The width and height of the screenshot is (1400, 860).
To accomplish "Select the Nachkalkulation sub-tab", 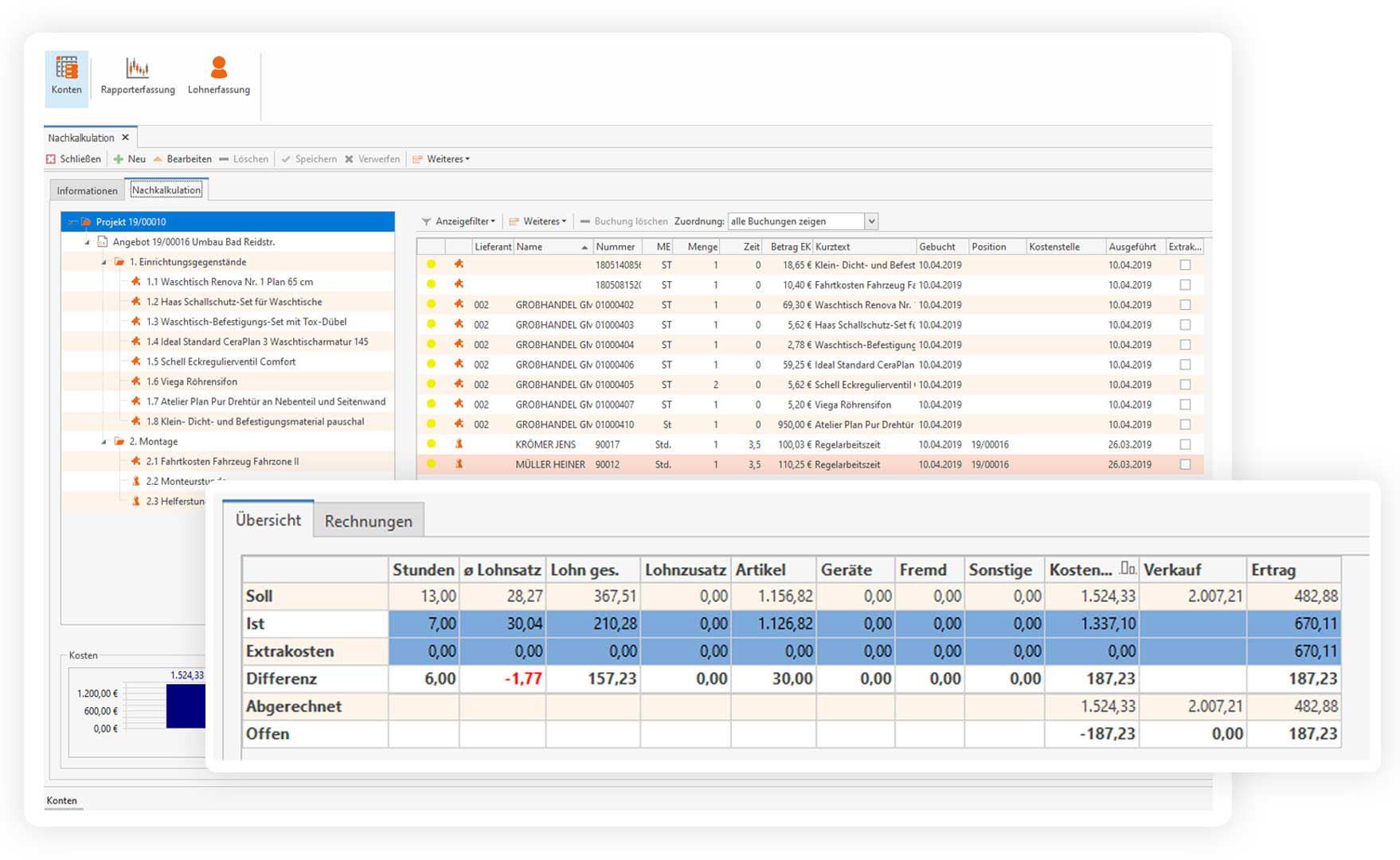I will pyautogui.click(x=166, y=190).
